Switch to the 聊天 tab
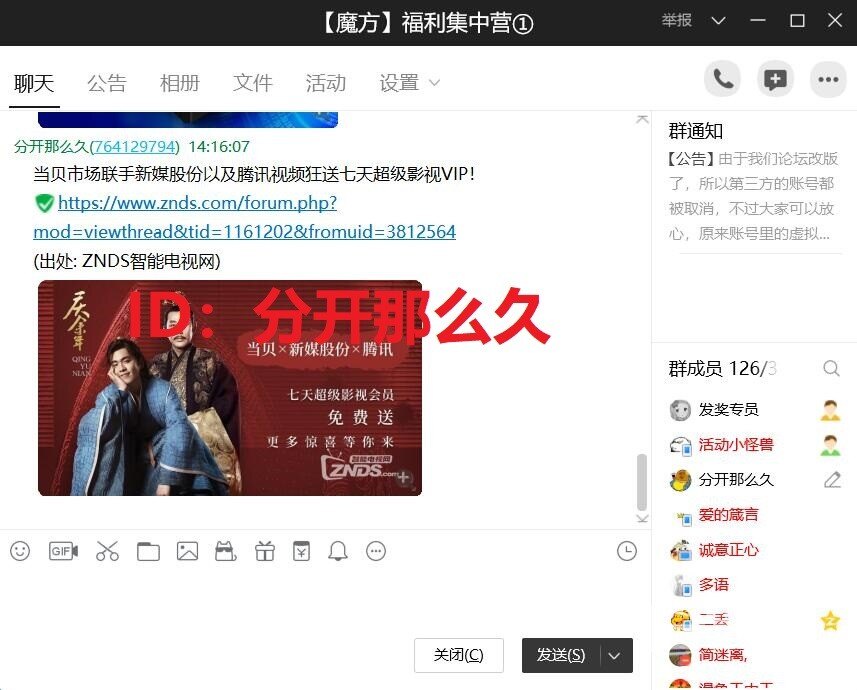The width and height of the screenshot is (857, 690). tap(34, 84)
